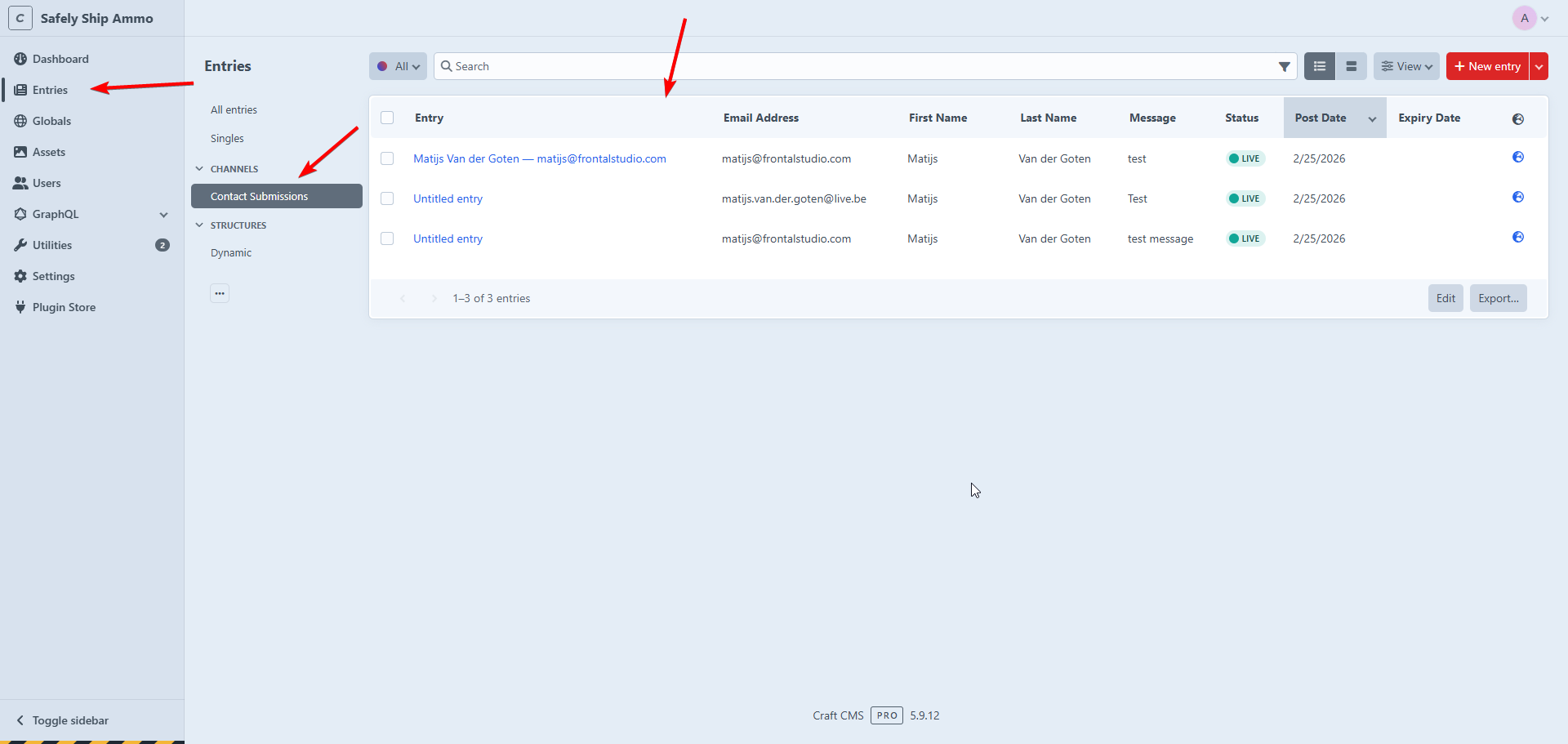This screenshot has height=744, width=1568.
Task: Open the View options dropdown
Action: 1406,66
